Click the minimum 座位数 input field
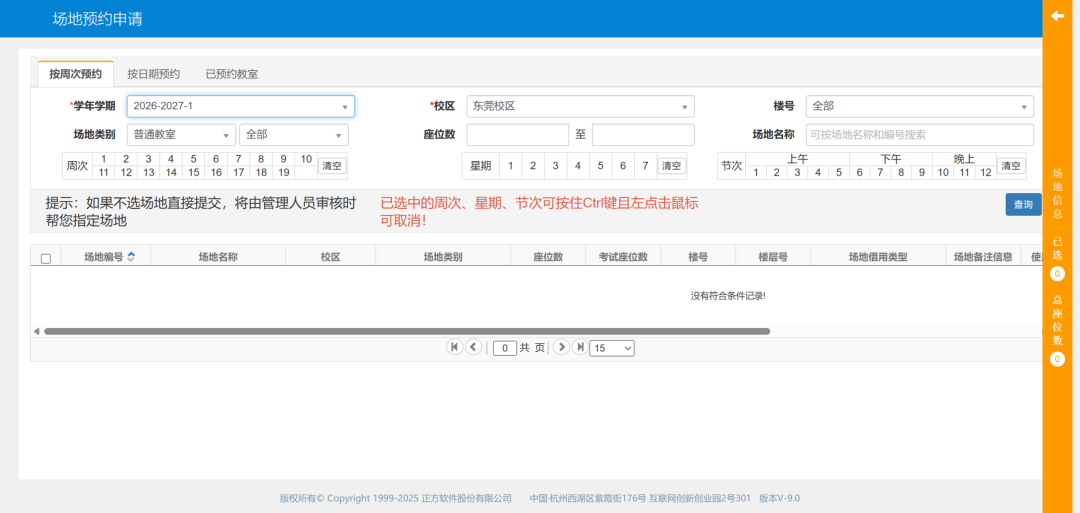Image resolution: width=1080 pixels, height=513 pixels. coord(517,135)
